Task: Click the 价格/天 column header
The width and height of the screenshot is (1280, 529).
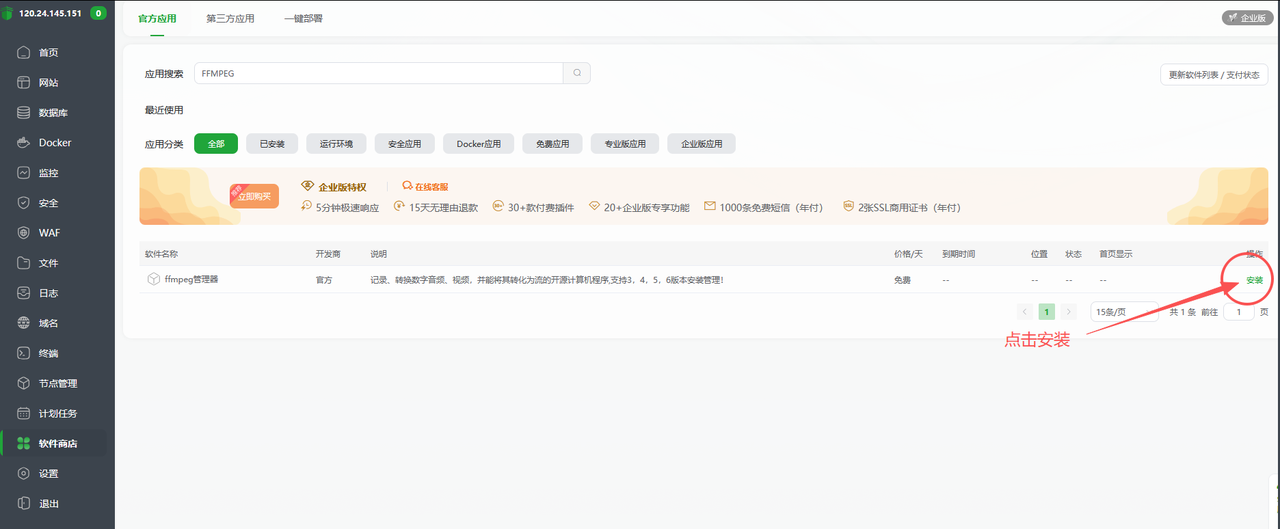Action: [908, 254]
